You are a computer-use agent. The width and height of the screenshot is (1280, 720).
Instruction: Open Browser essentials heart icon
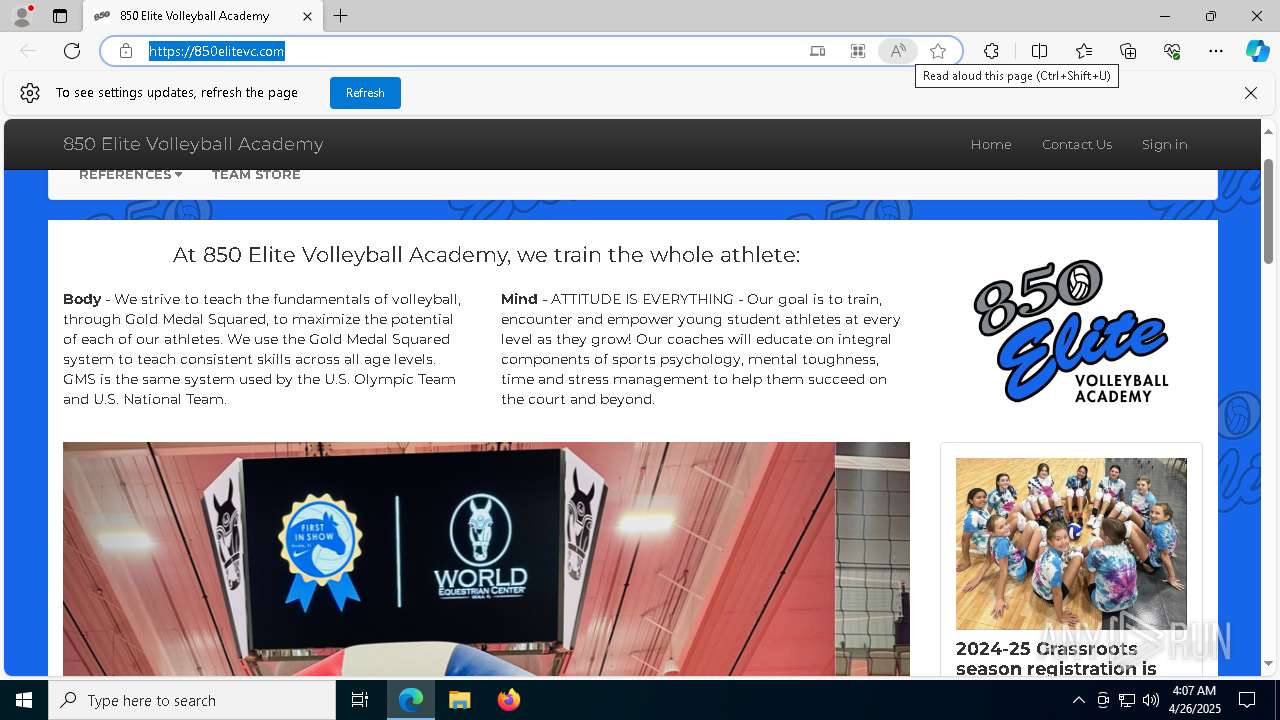pos(1172,51)
